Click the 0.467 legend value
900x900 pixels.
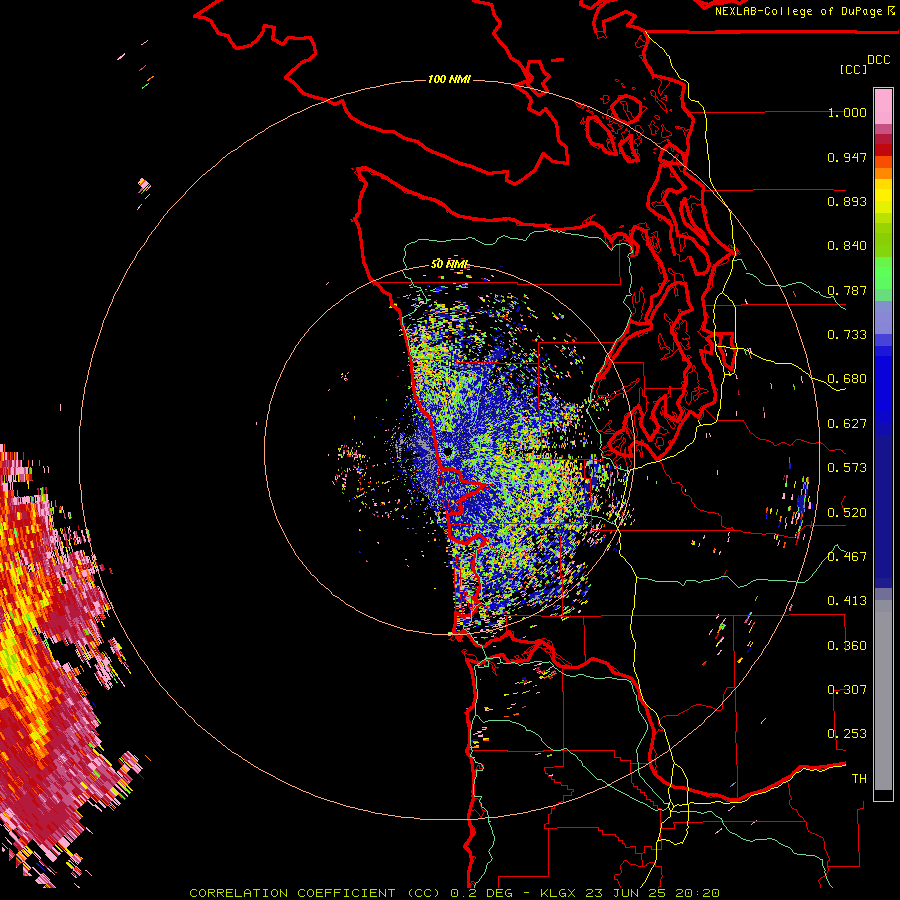(847, 556)
